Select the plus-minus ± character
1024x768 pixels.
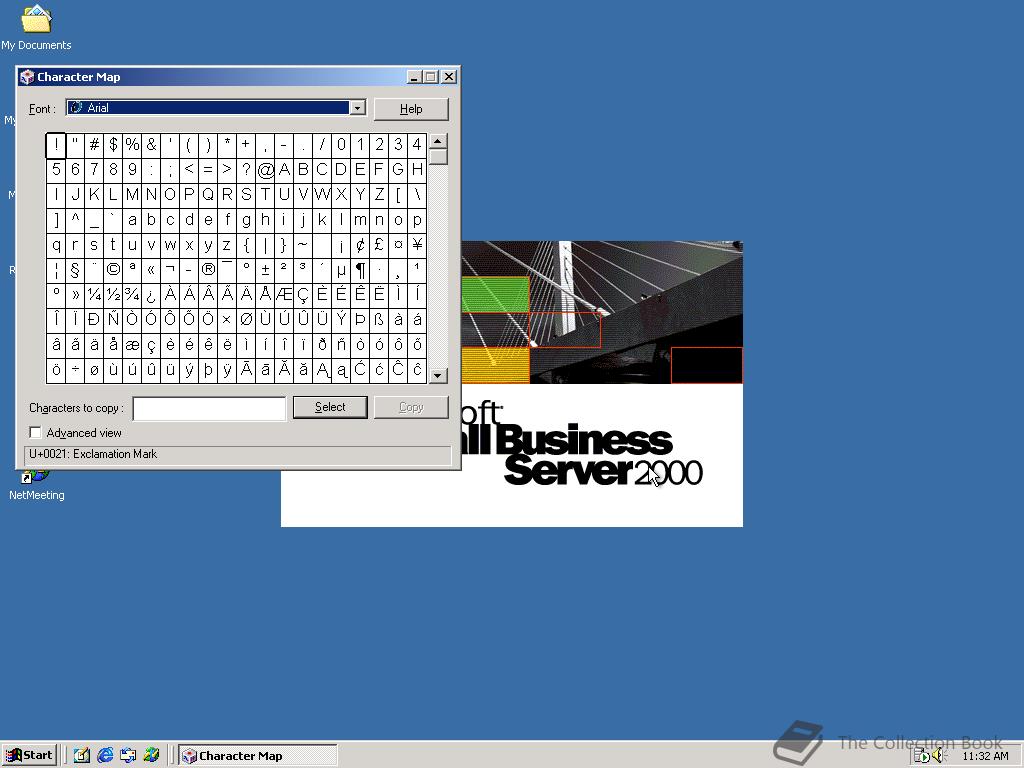(265, 270)
